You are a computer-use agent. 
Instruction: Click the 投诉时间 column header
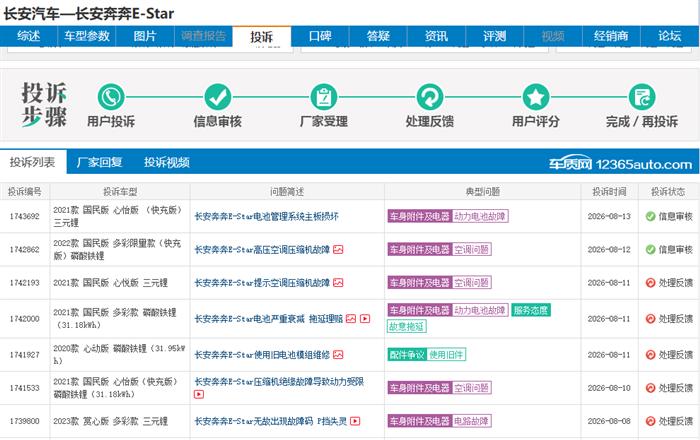tap(609, 191)
